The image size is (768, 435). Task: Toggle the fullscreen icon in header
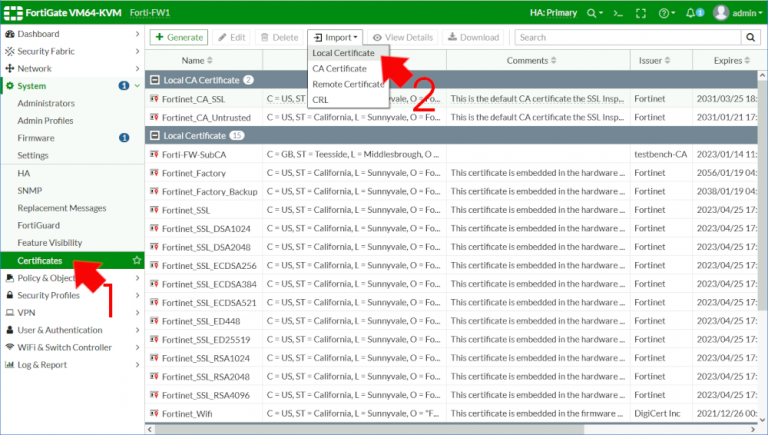tap(641, 13)
